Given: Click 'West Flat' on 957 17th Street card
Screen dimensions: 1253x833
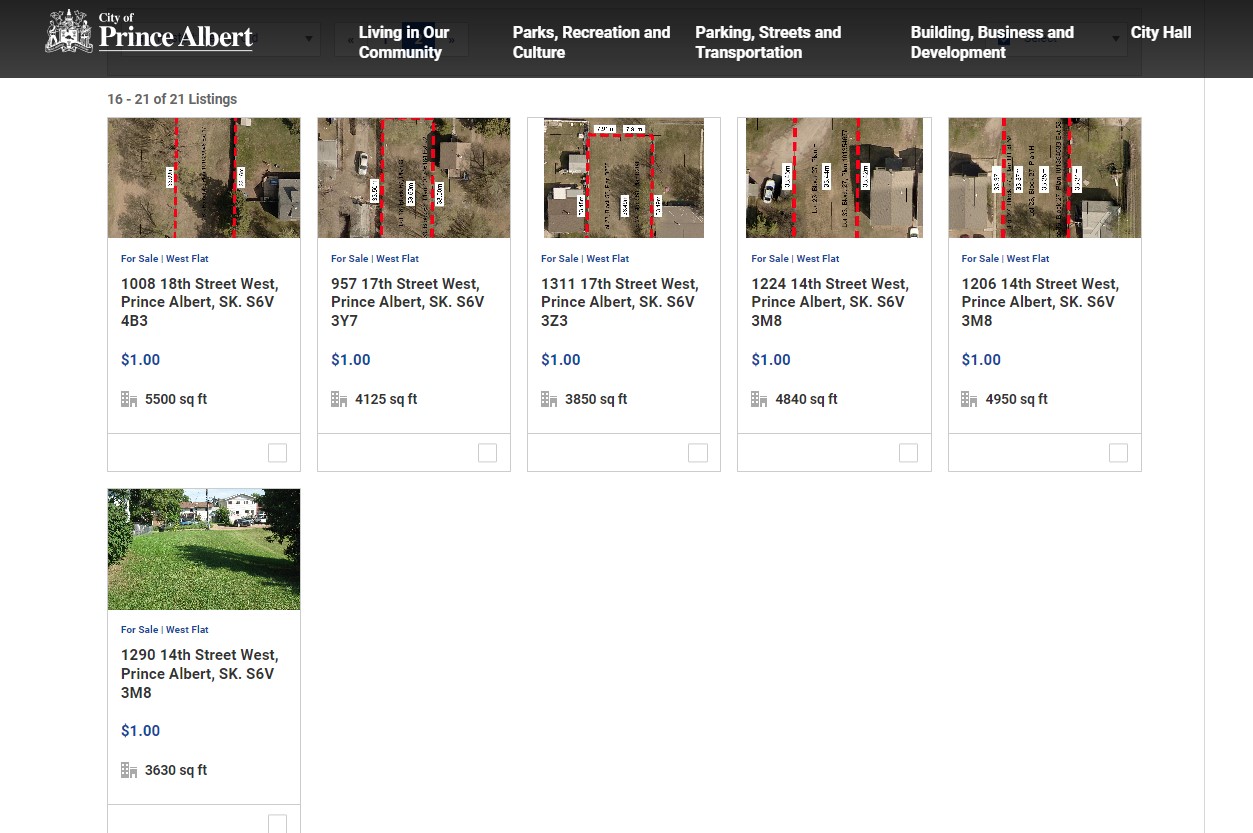Looking at the screenshot, I should pyautogui.click(x=397, y=259).
